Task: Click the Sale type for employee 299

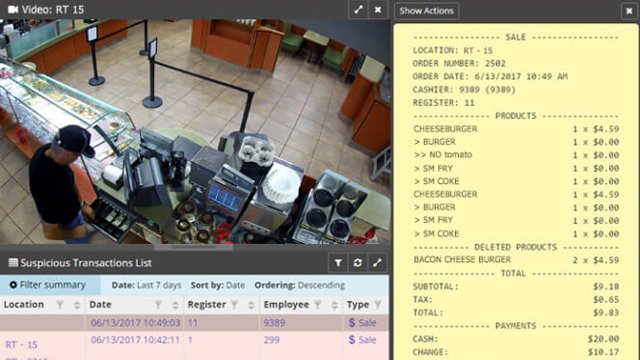Action: coord(362,340)
